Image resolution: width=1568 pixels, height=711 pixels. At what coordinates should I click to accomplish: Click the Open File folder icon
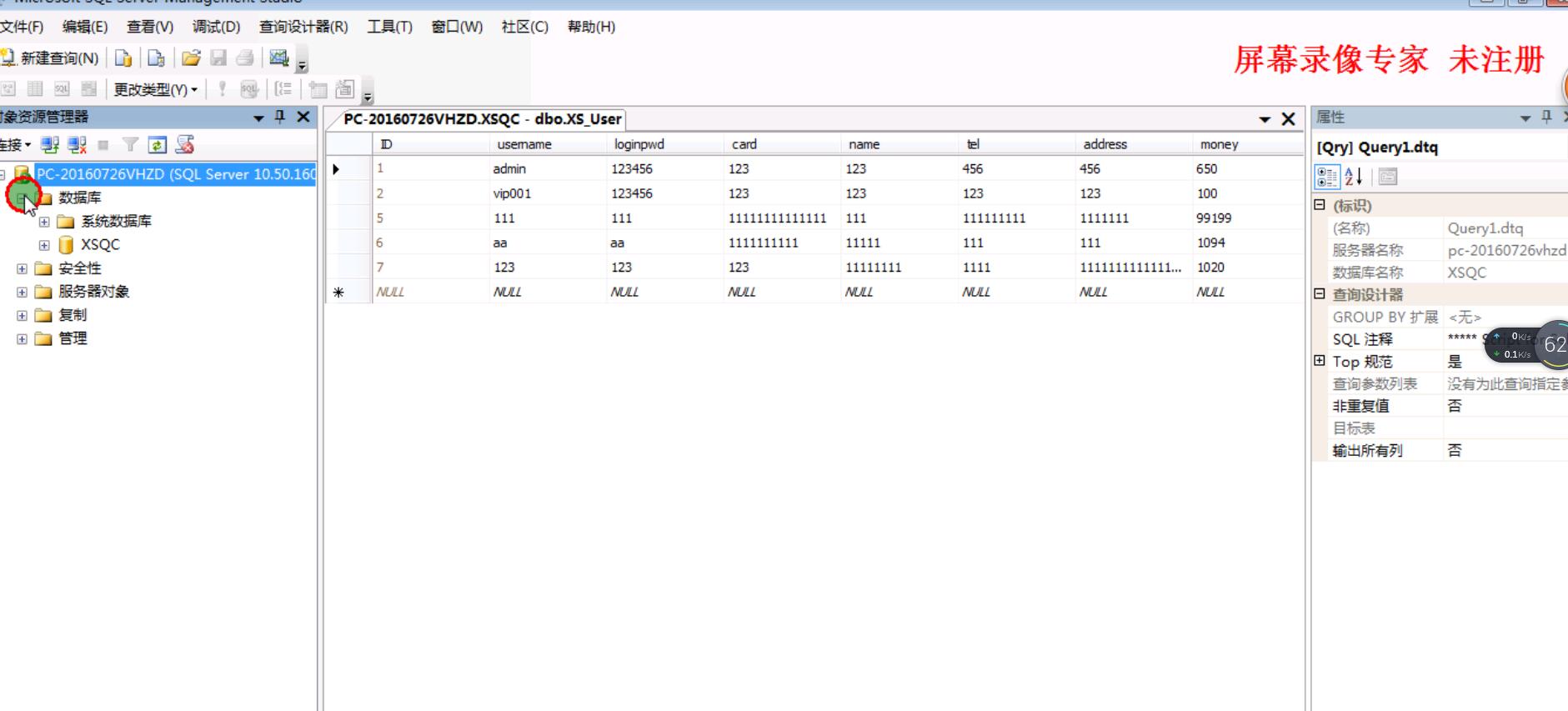point(191,58)
